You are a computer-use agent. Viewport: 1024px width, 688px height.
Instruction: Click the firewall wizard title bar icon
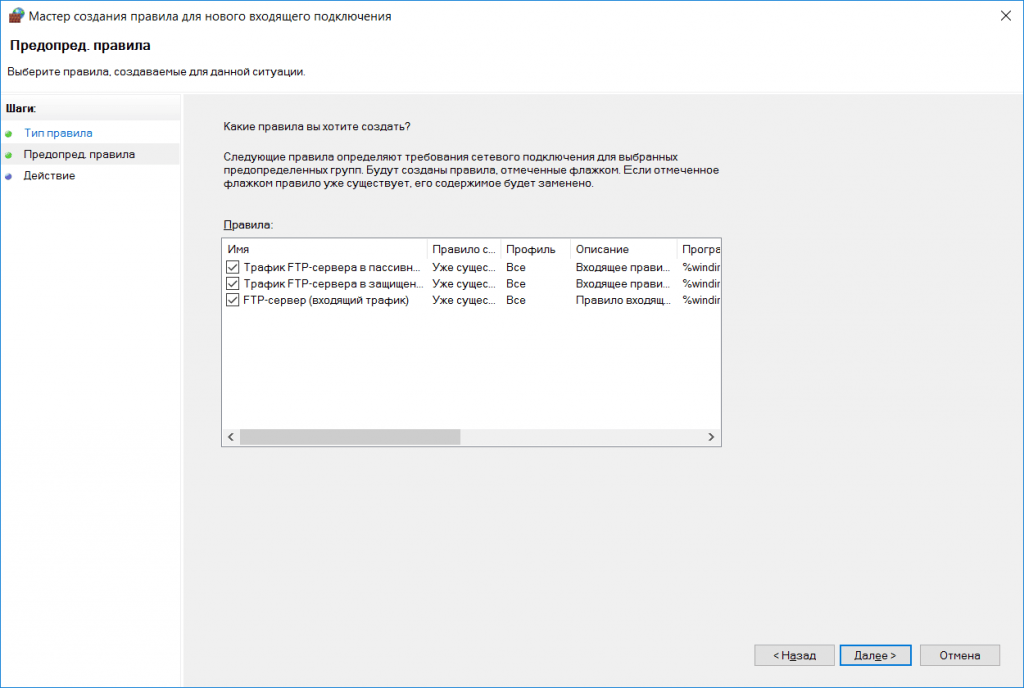point(16,16)
